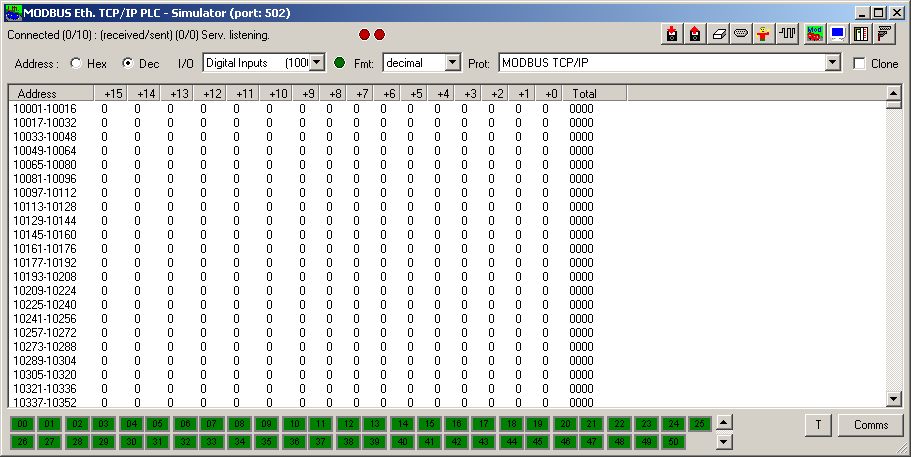This screenshot has height=457, width=911.
Task: Click the green station 00 indicator
Action: coord(22,424)
